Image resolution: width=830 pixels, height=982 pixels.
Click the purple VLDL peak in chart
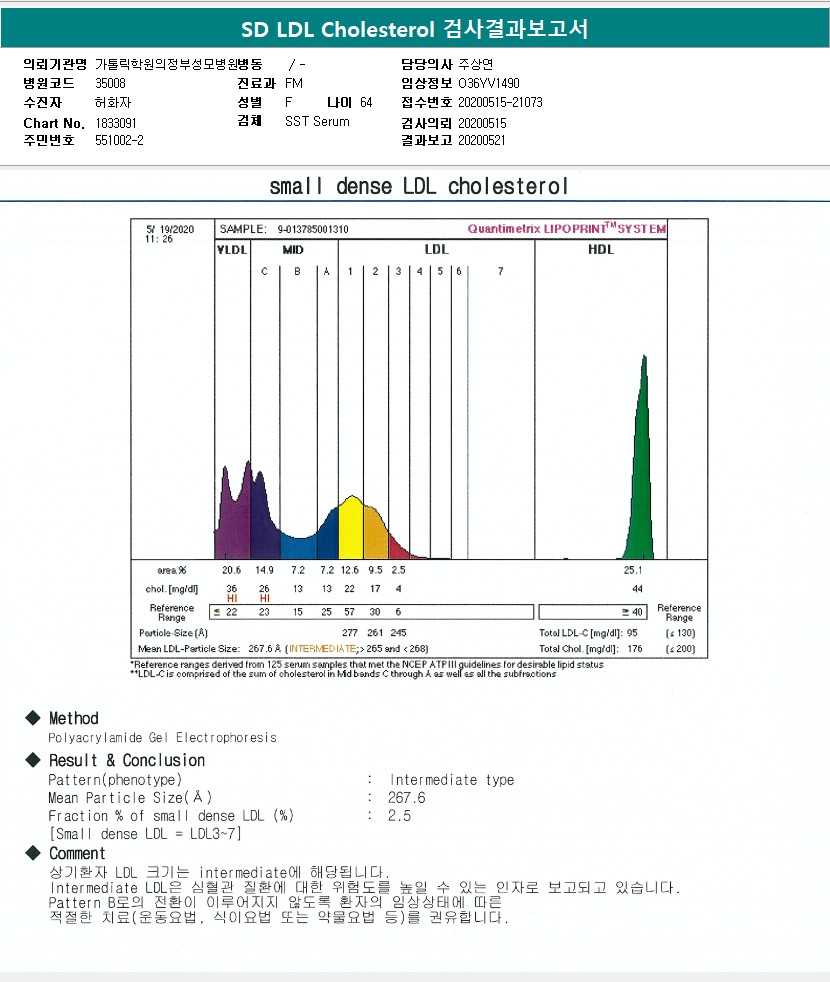(233, 520)
